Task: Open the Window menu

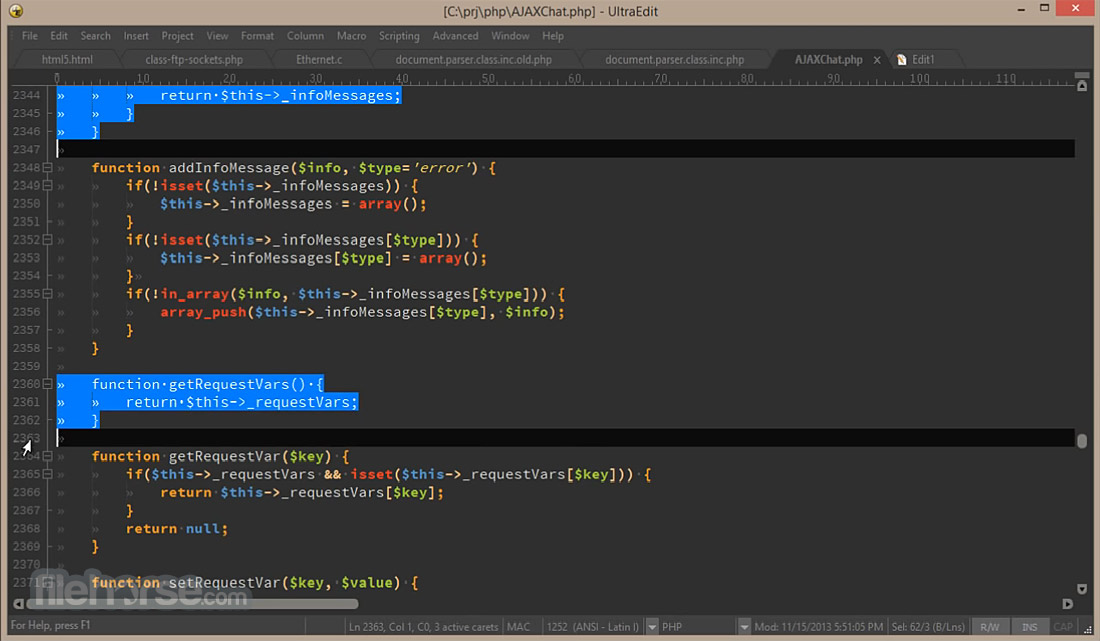Action: [510, 36]
